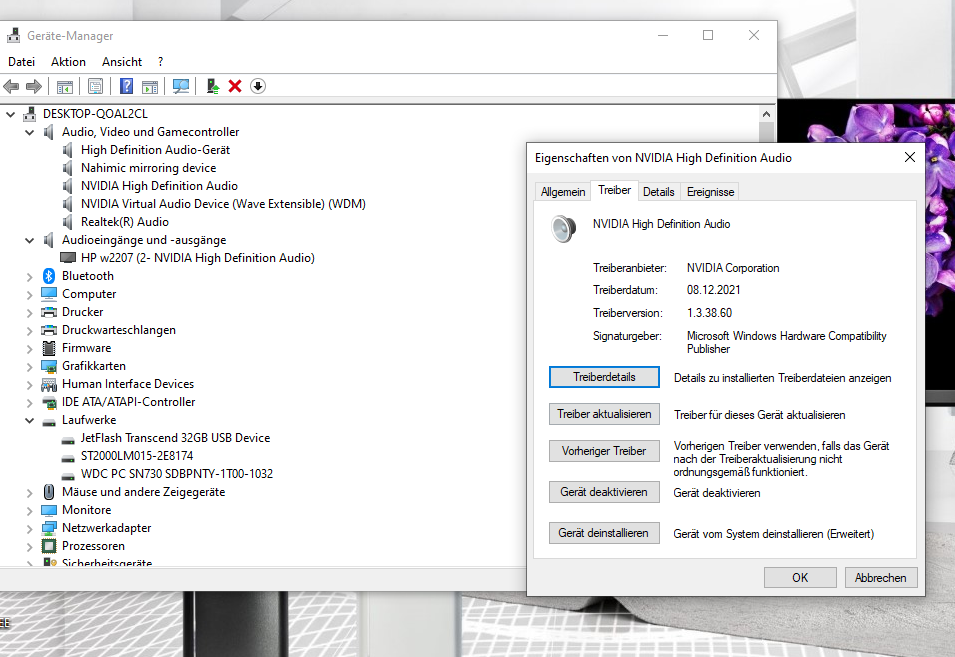Click the Gerät deinstallieren button
The width and height of the screenshot is (955, 657).
click(x=604, y=533)
